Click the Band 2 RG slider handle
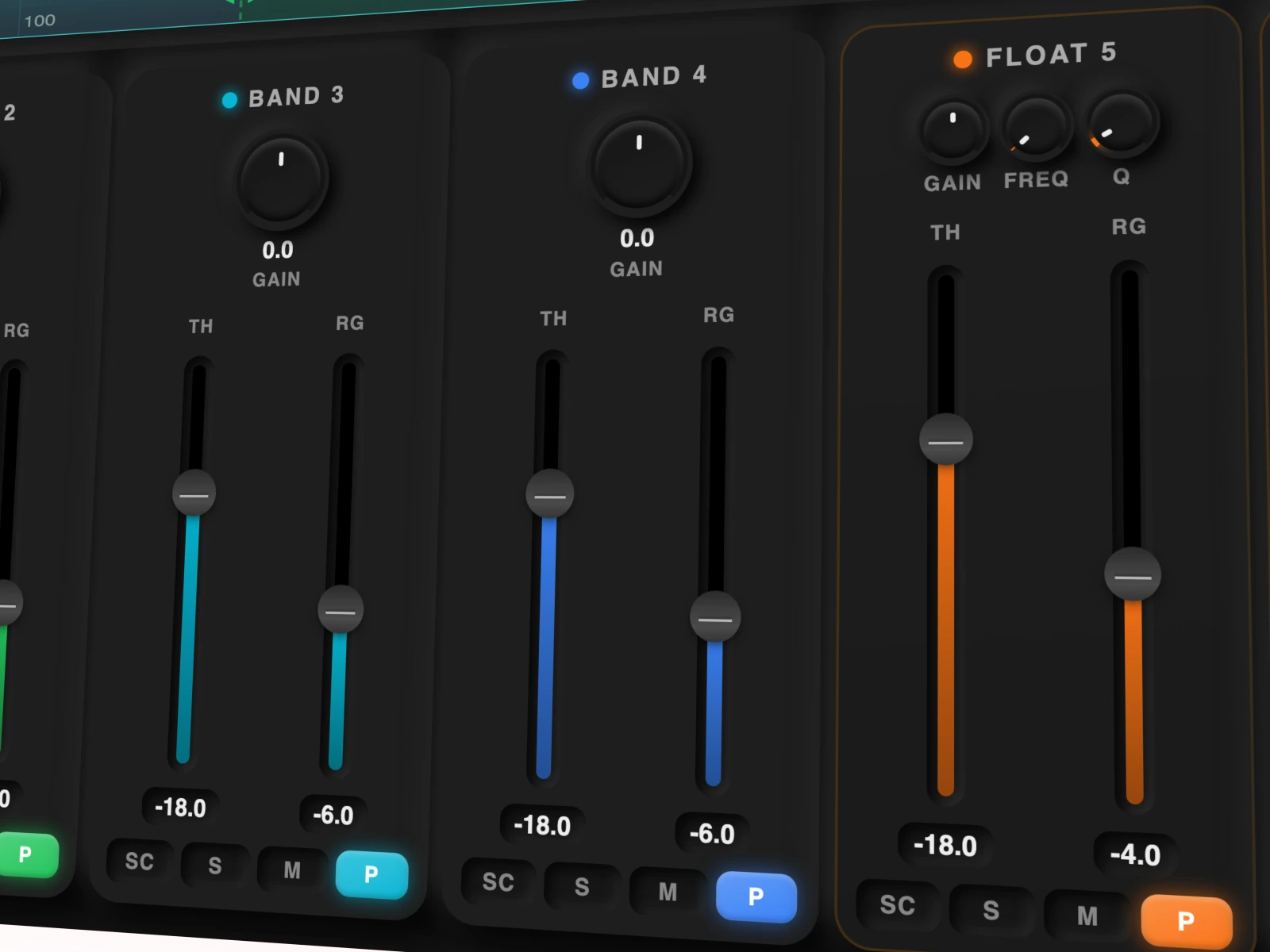1270x952 pixels. (x=8, y=603)
